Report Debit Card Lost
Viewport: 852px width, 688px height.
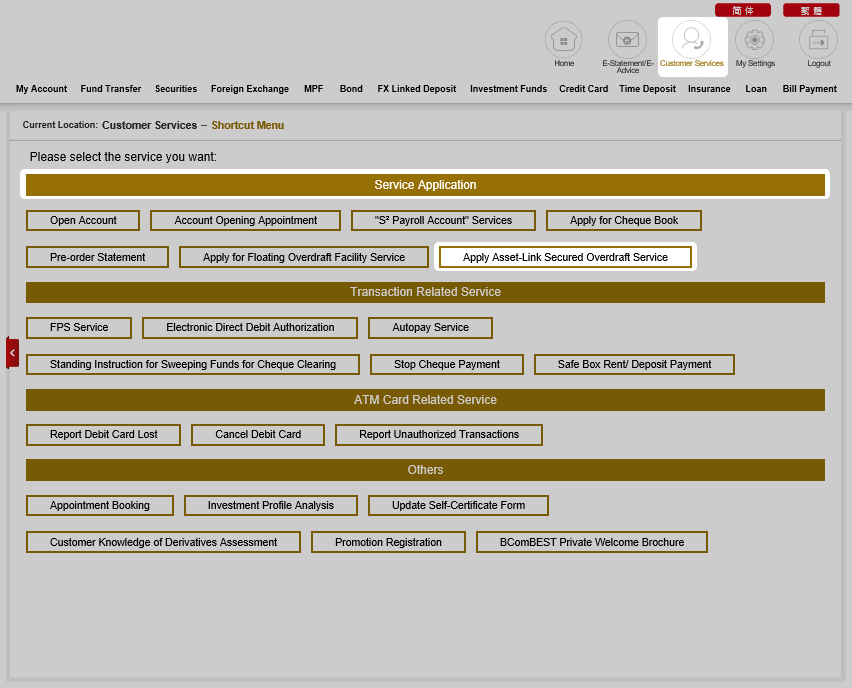click(x=103, y=435)
